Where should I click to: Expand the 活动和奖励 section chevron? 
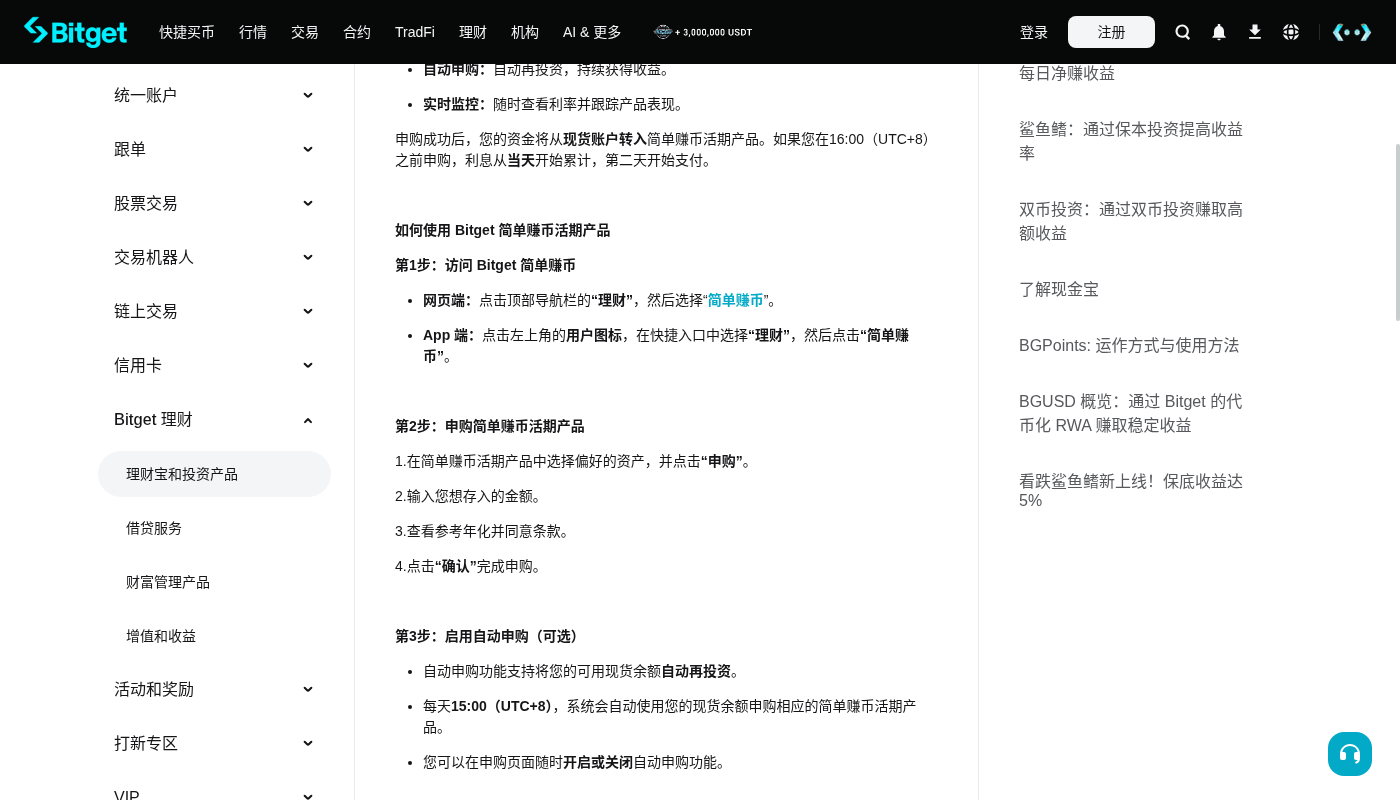(308, 689)
